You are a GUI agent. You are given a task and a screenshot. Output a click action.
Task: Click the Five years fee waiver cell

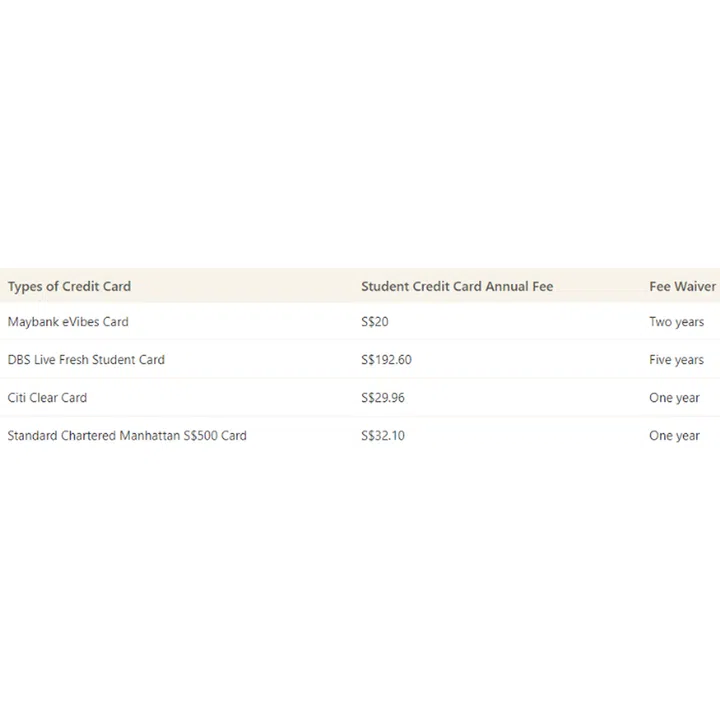[676, 360]
